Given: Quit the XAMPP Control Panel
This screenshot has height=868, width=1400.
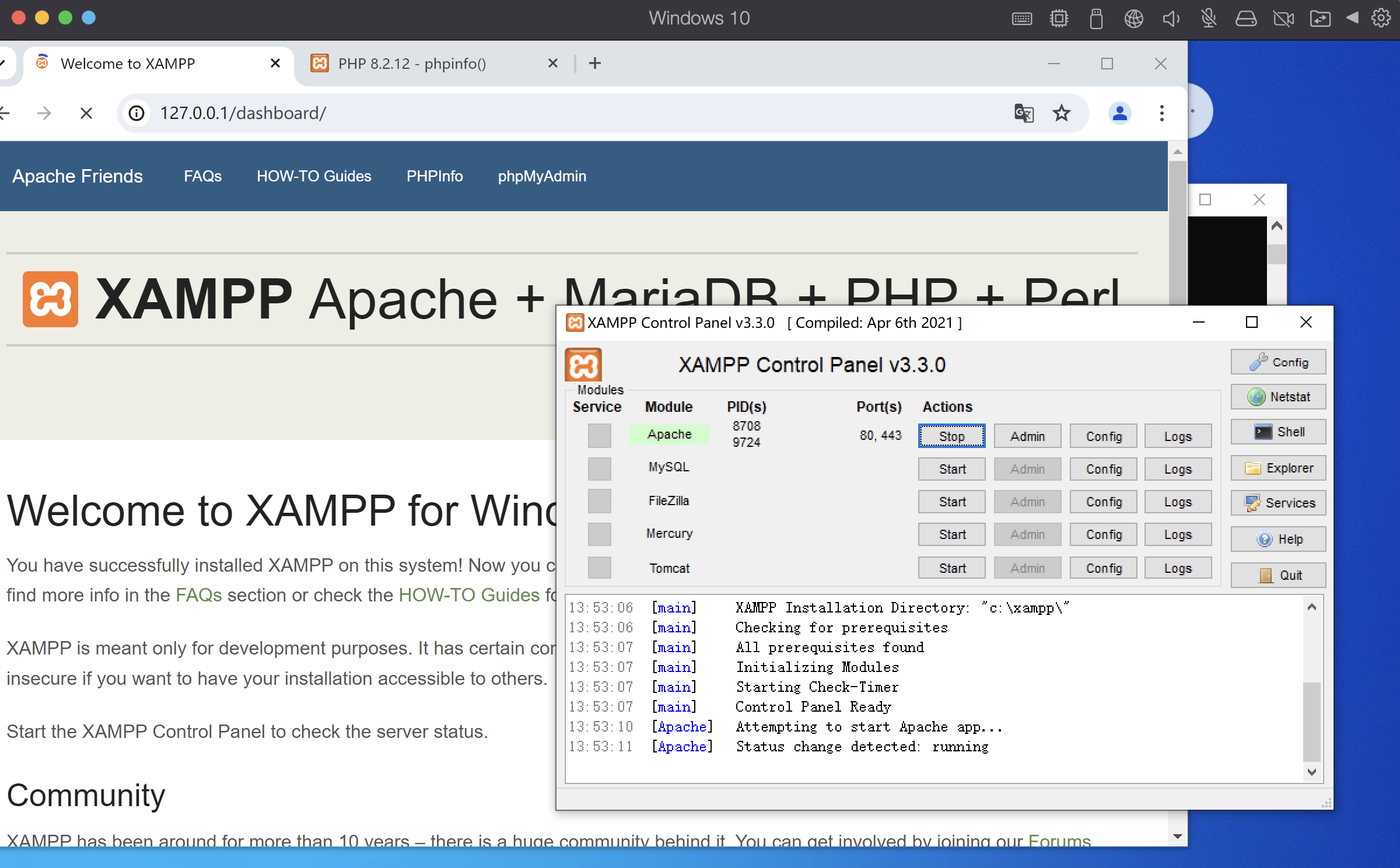Looking at the screenshot, I should point(1278,576).
